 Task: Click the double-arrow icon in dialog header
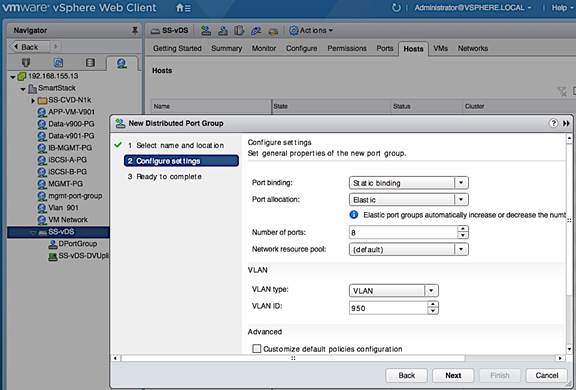tap(566, 123)
